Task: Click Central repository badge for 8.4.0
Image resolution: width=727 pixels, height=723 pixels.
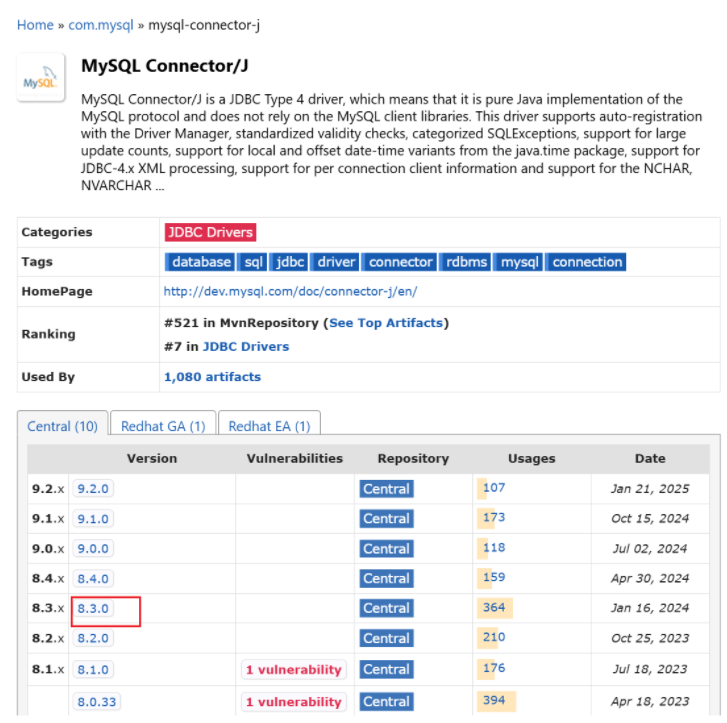Action: click(386, 578)
